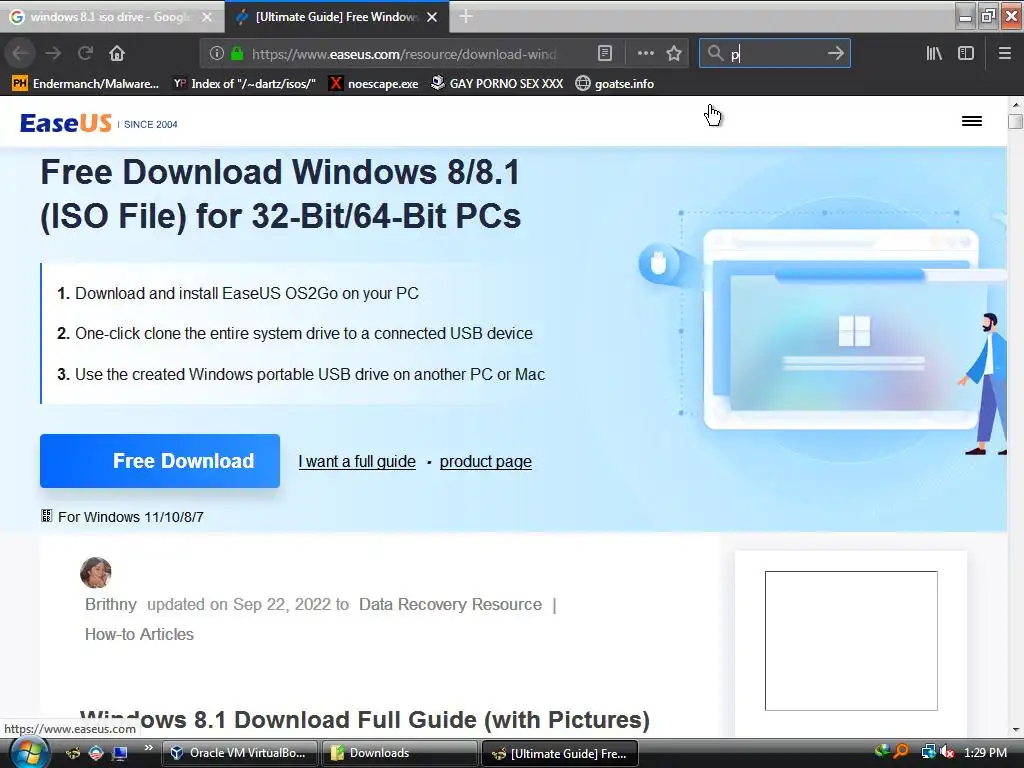Open the Data Recovery Resource link
1024x768 pixels.
click(451, 604)
